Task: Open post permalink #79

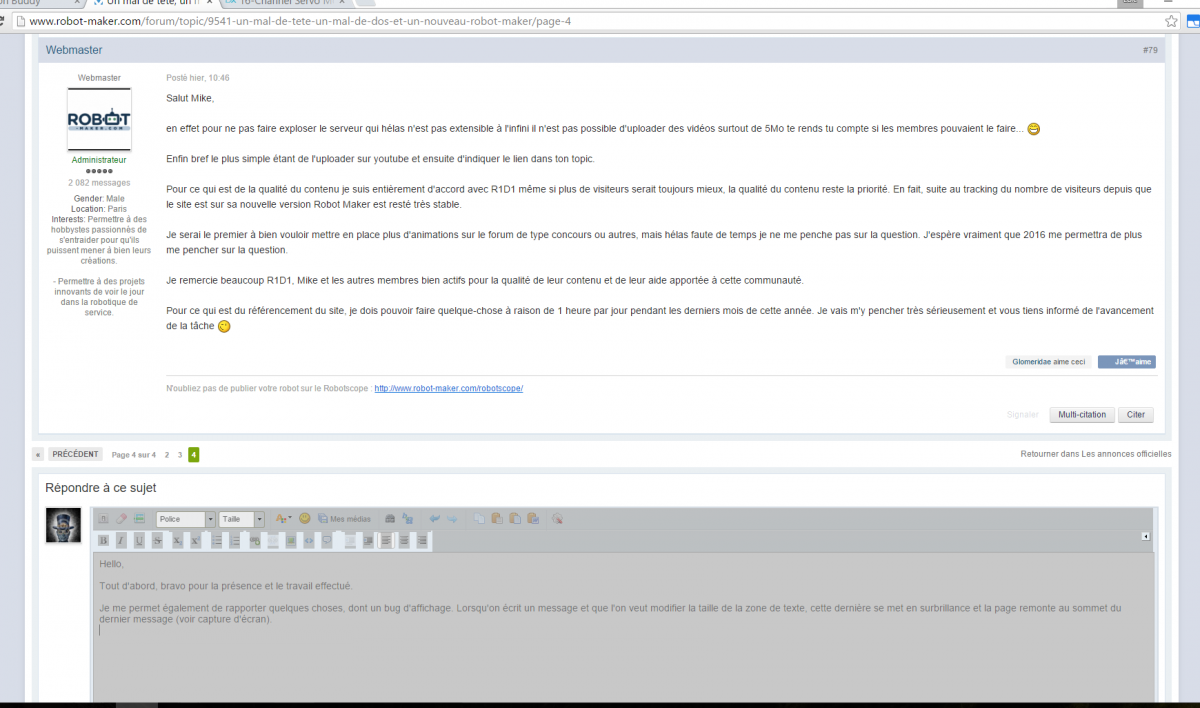Action: coord(1150,50)
